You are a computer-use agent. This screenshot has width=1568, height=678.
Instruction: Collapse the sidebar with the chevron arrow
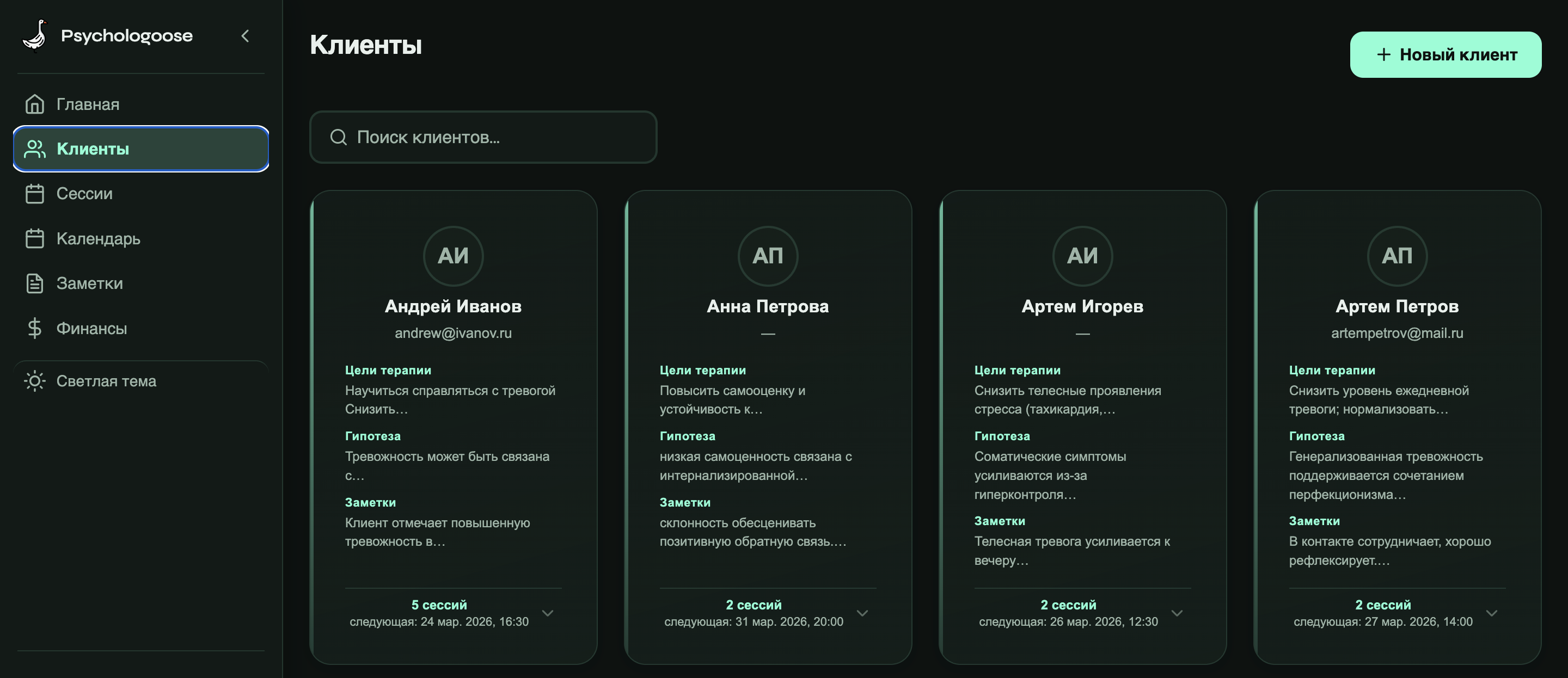click(x=246, y=36)
